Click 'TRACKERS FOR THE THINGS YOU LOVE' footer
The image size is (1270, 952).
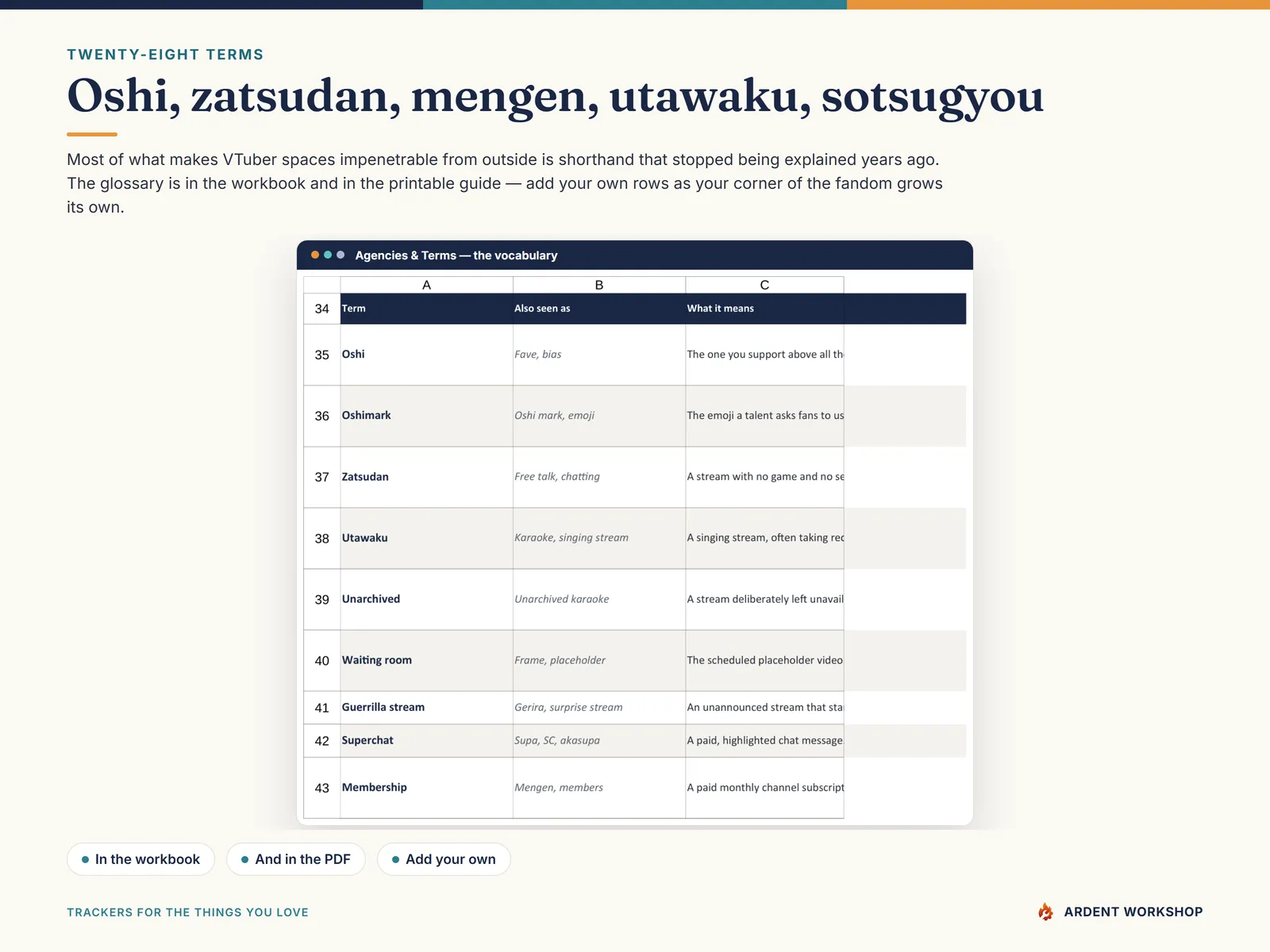pyautogui.click(x=187, y=912)
